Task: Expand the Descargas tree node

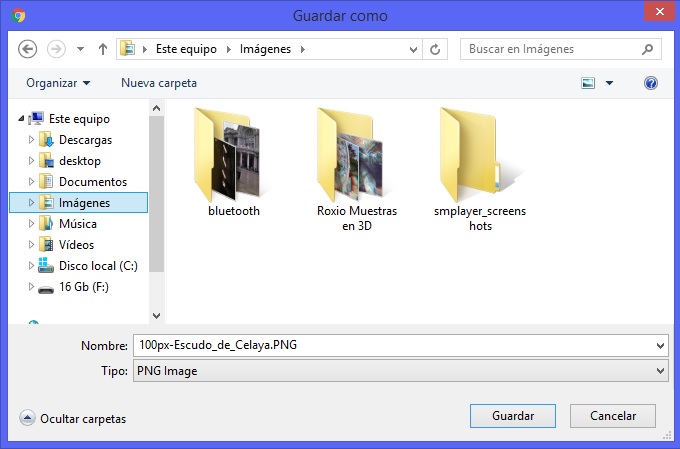Action: [32, 140]
